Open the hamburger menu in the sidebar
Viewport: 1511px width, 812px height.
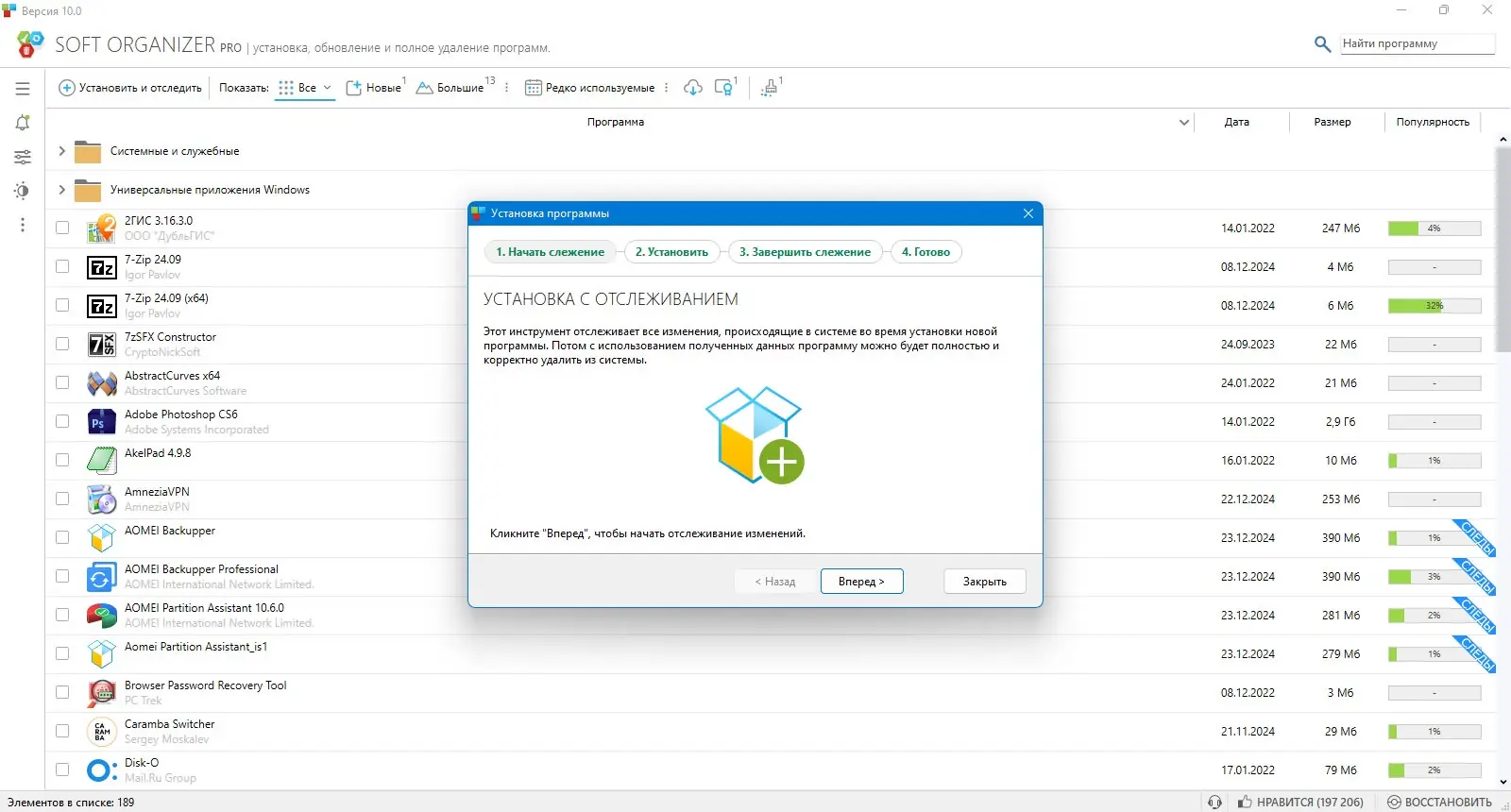[23, 89]
